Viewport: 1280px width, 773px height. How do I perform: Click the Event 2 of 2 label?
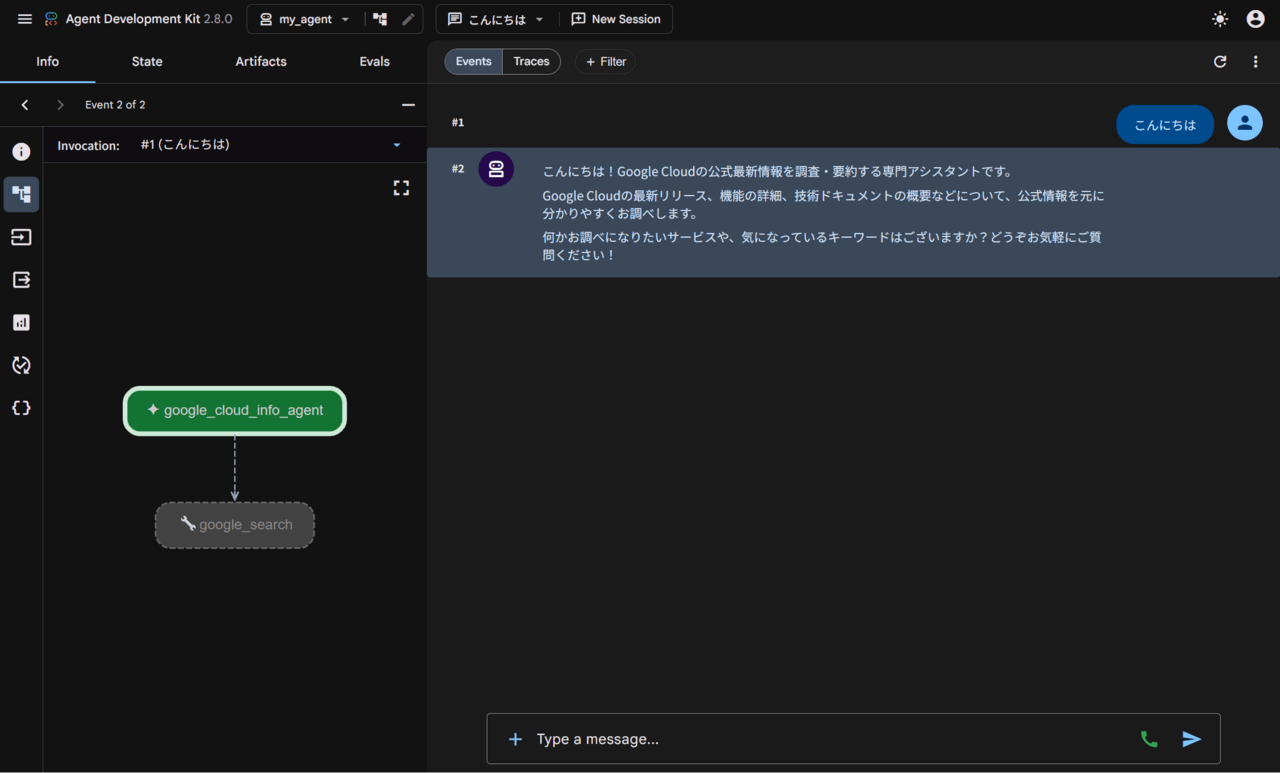pos(115,105)
